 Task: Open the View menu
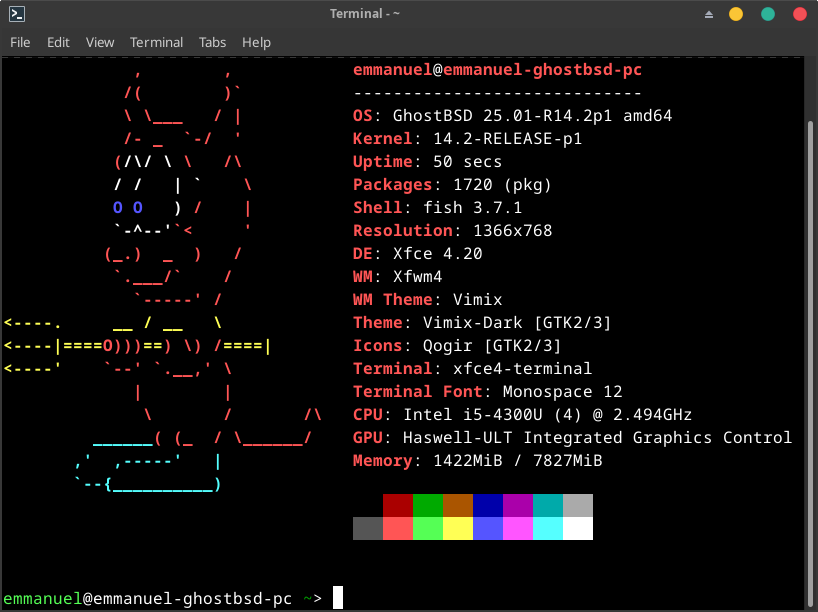click(100, 42)
